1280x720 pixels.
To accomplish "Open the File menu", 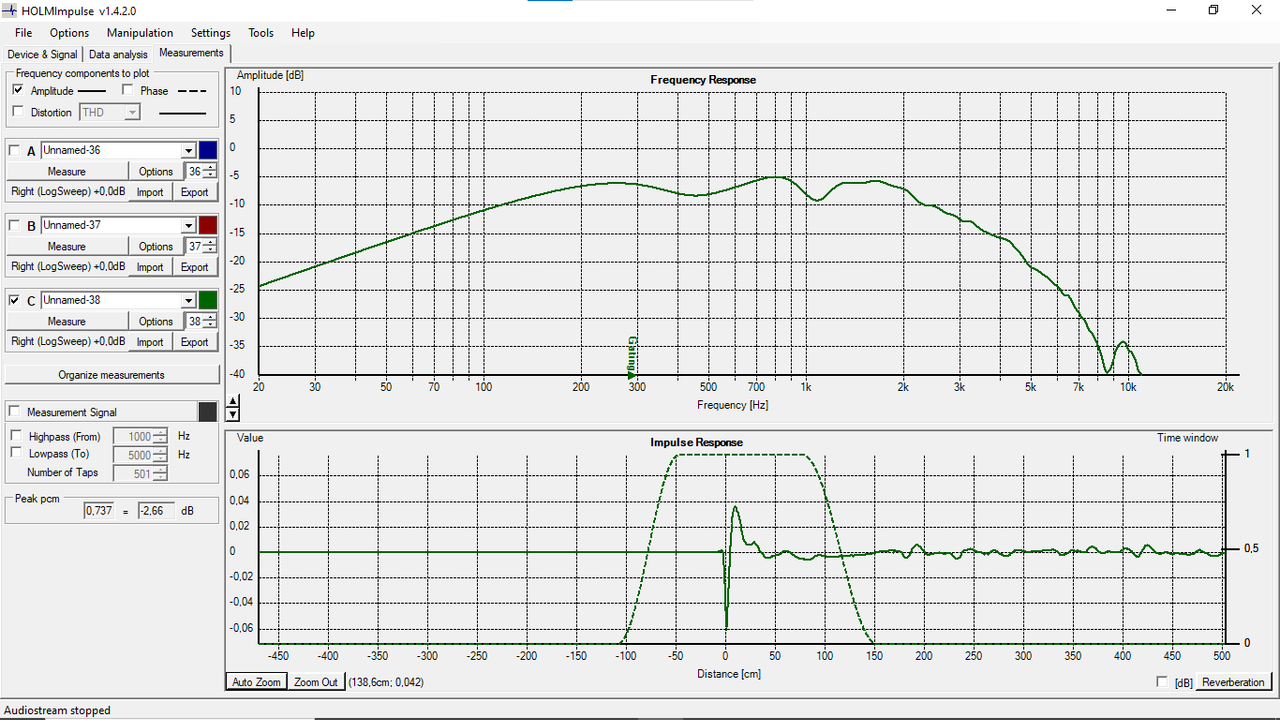I will click(x=23, y=33).
